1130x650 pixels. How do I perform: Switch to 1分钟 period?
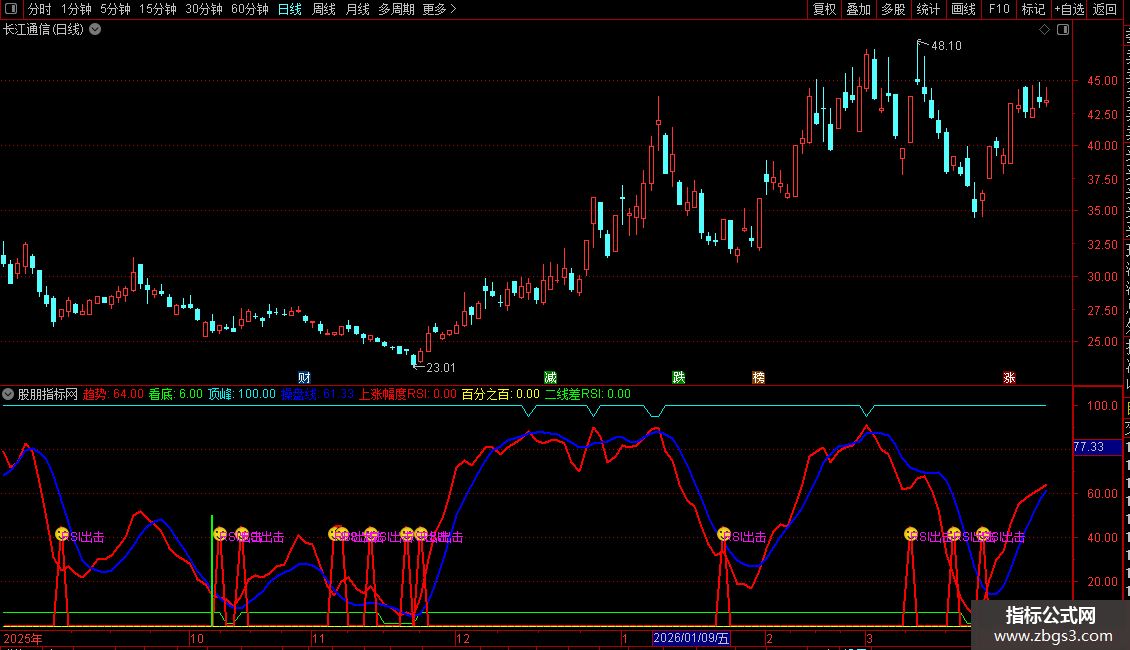[76, 9]
